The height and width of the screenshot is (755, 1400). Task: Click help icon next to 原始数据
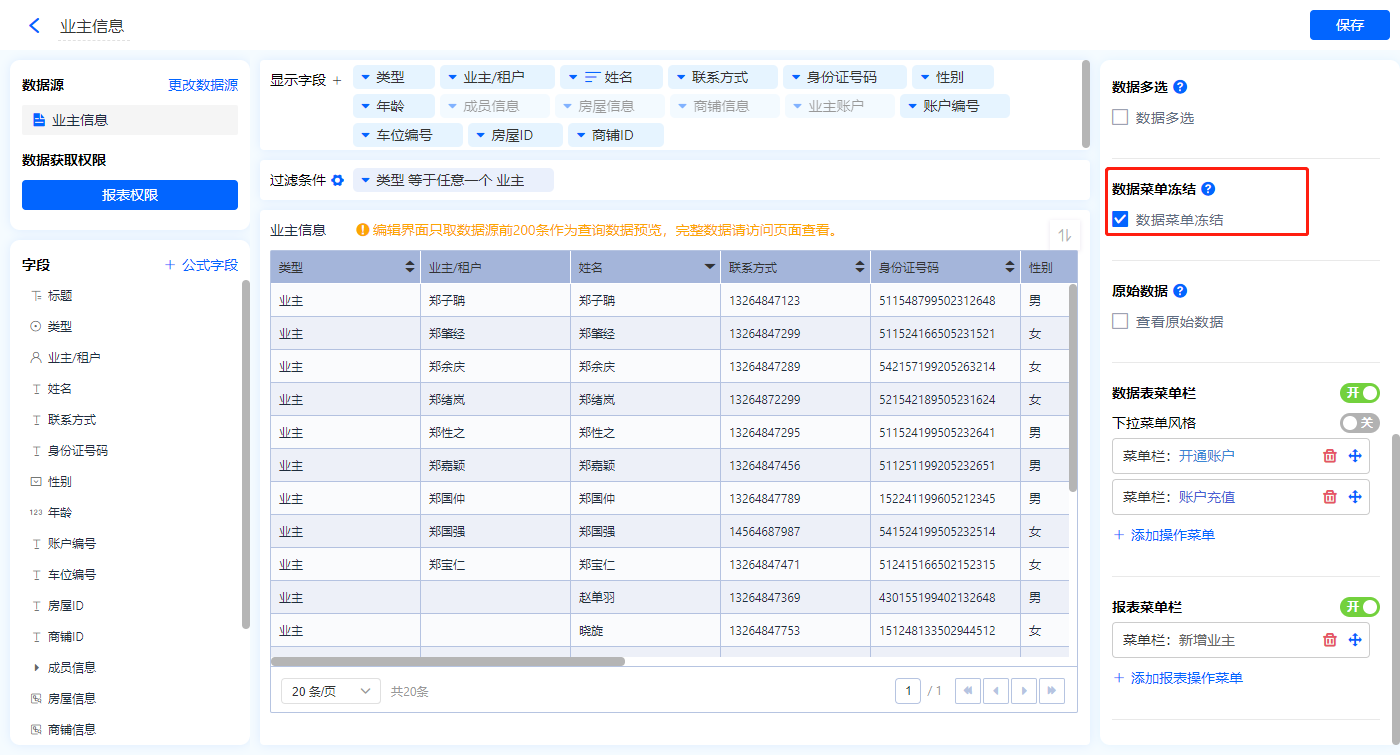[x=1180, y=291]
